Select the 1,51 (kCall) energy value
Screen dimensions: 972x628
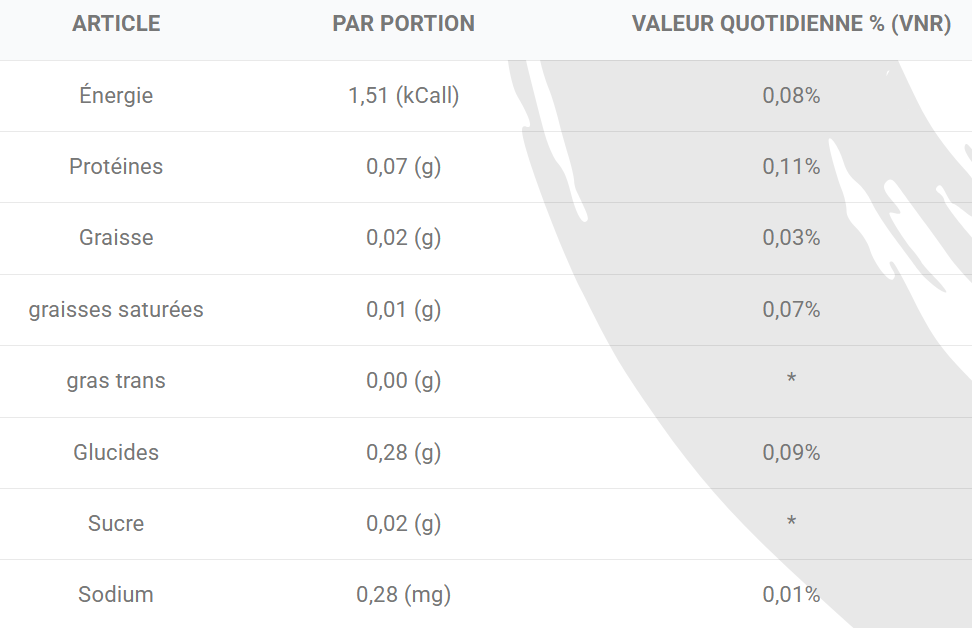pyautogui.click(x=403, y=96)
